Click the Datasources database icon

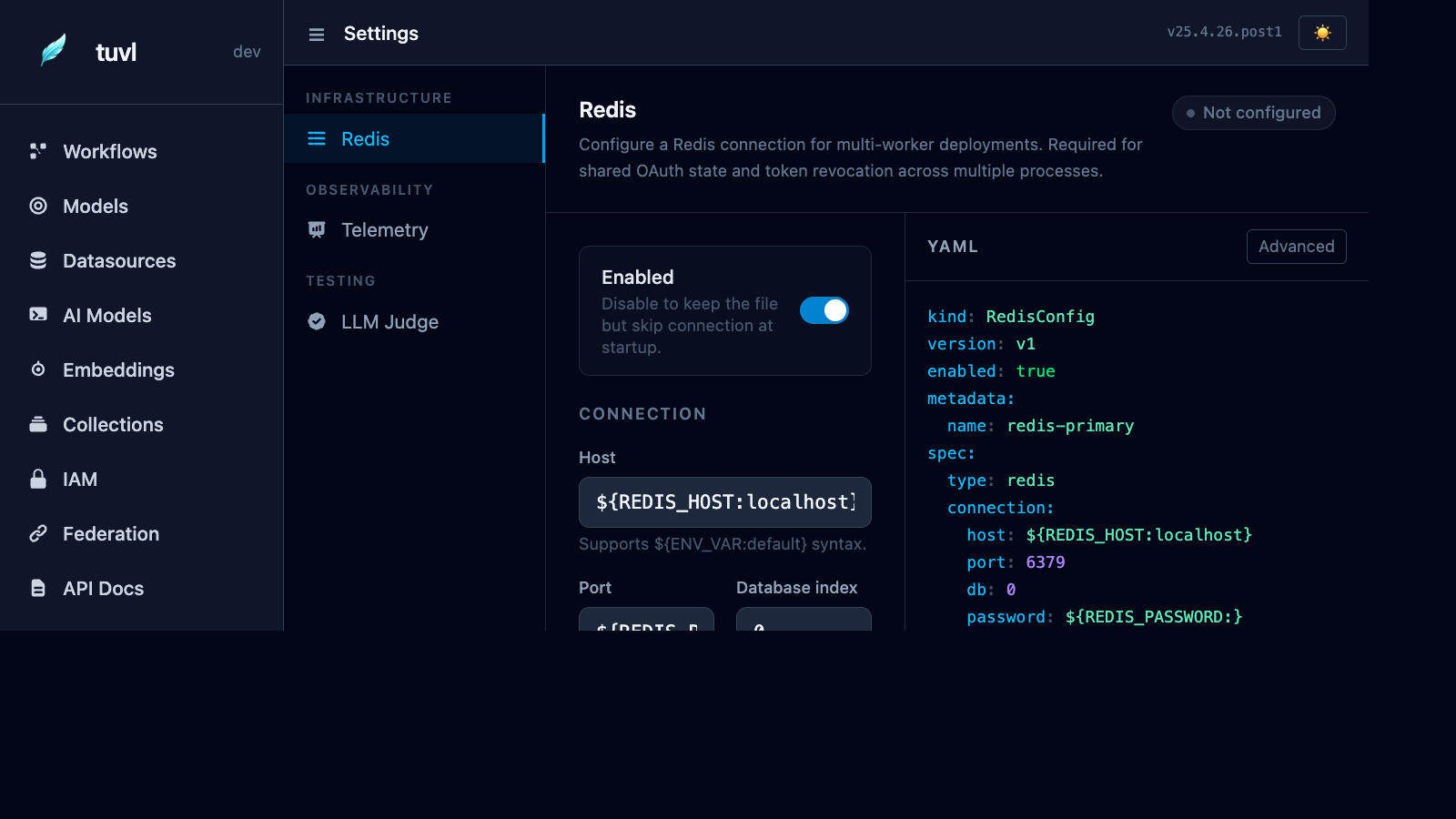coord(38,260)
